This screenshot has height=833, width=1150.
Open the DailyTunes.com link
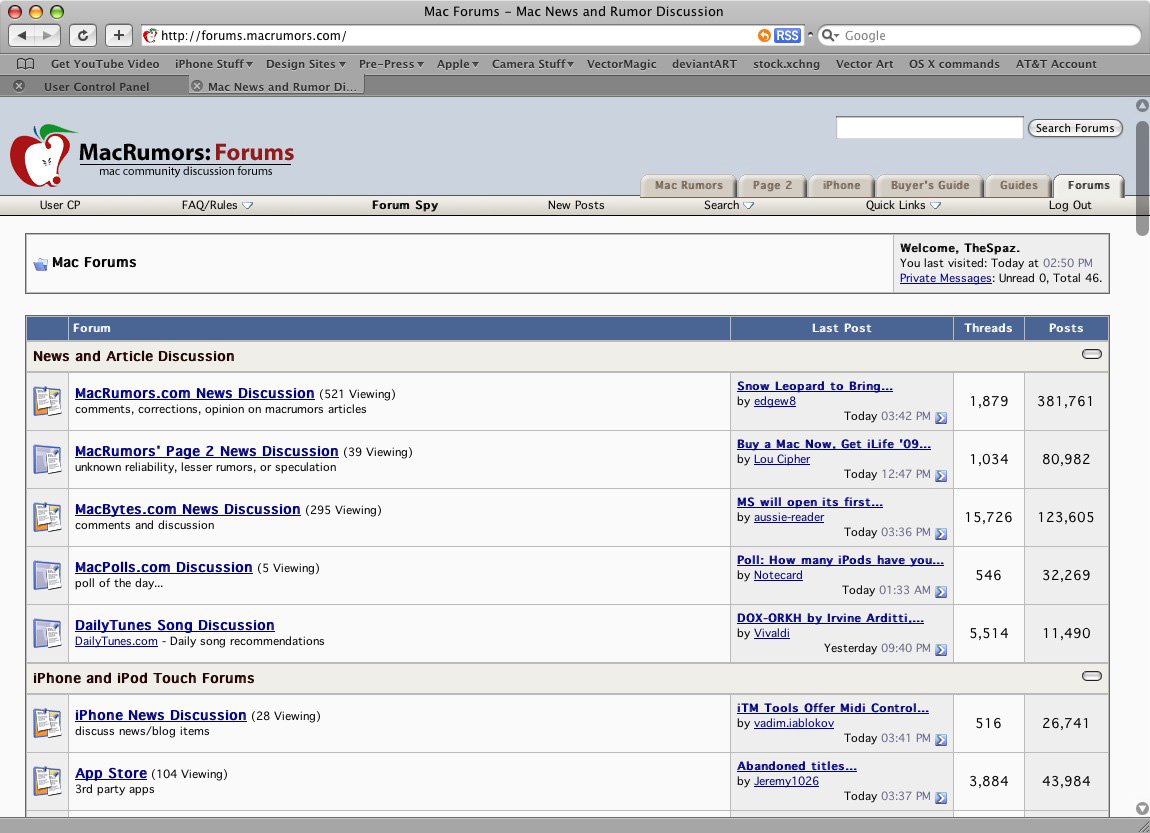click(116, 641)
